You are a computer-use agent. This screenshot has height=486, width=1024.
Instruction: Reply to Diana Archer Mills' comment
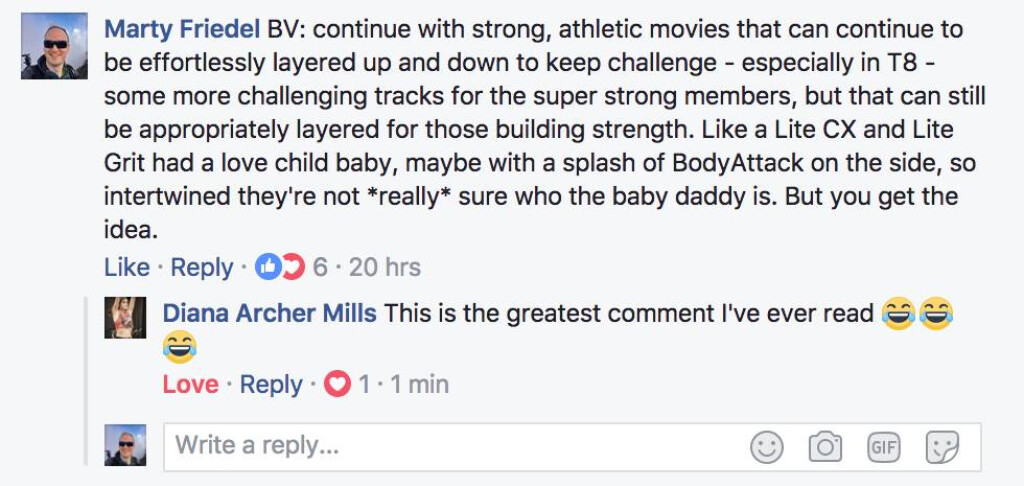(270, 385)
